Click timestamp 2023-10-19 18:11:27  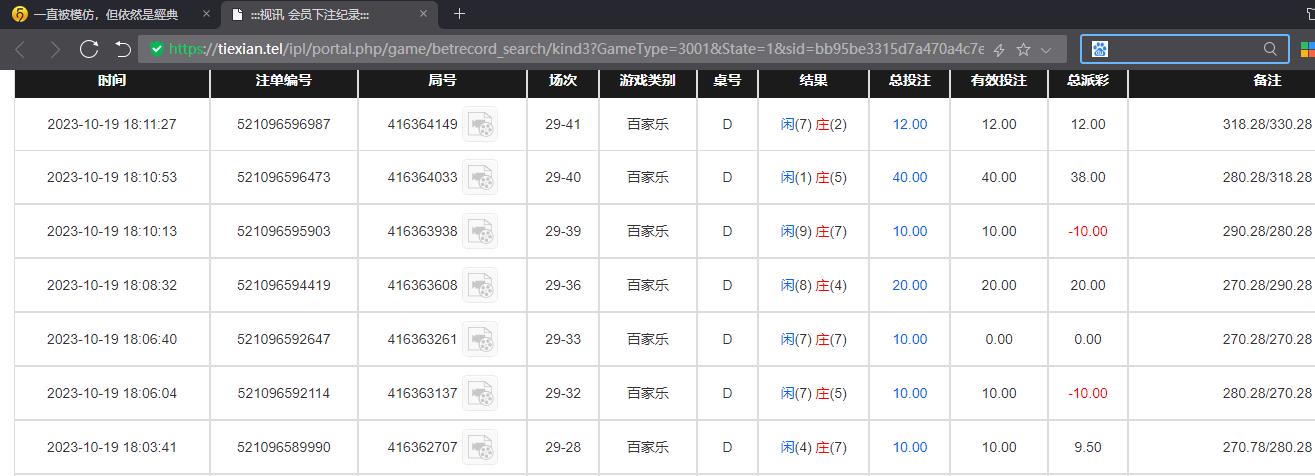(x=112, y=124)
